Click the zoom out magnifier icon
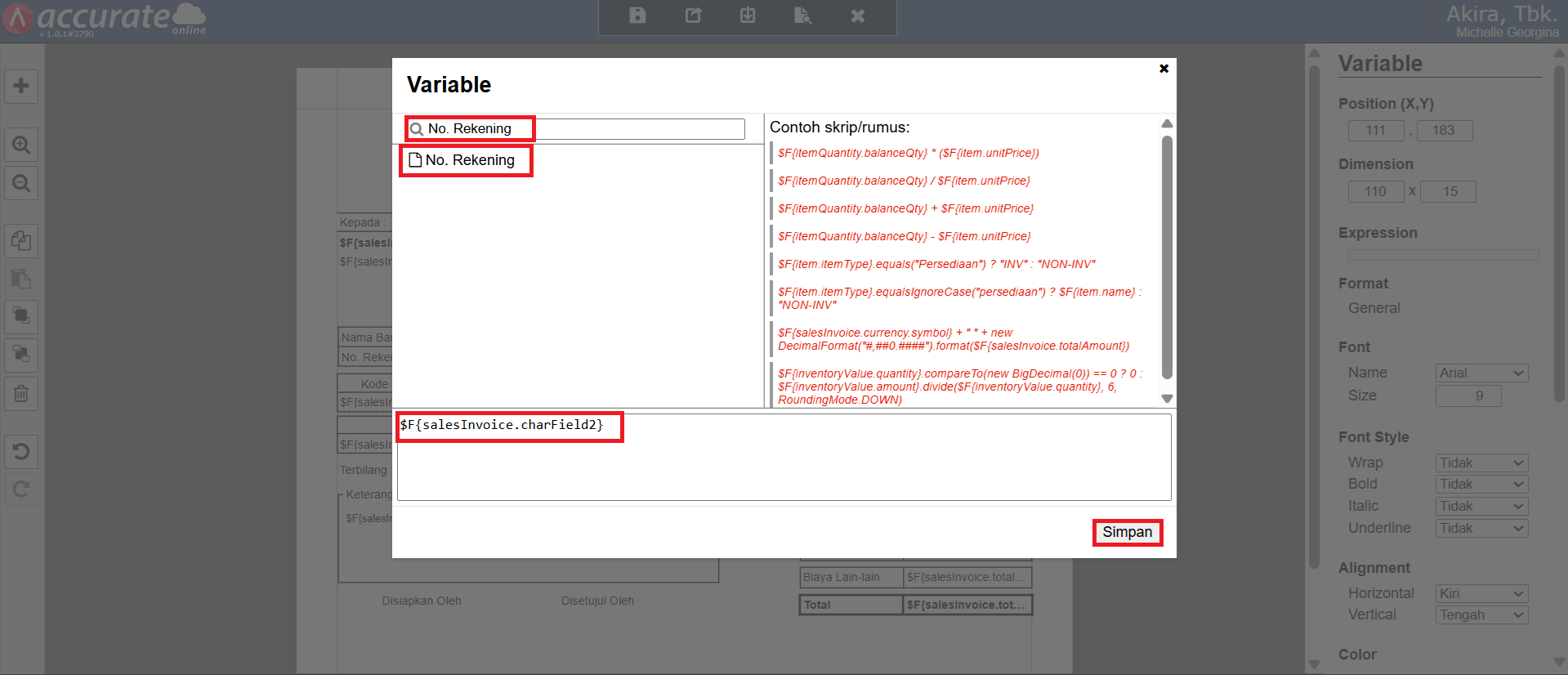The height and width of the screenshot is (675, 1568). [x=21, y=184]
